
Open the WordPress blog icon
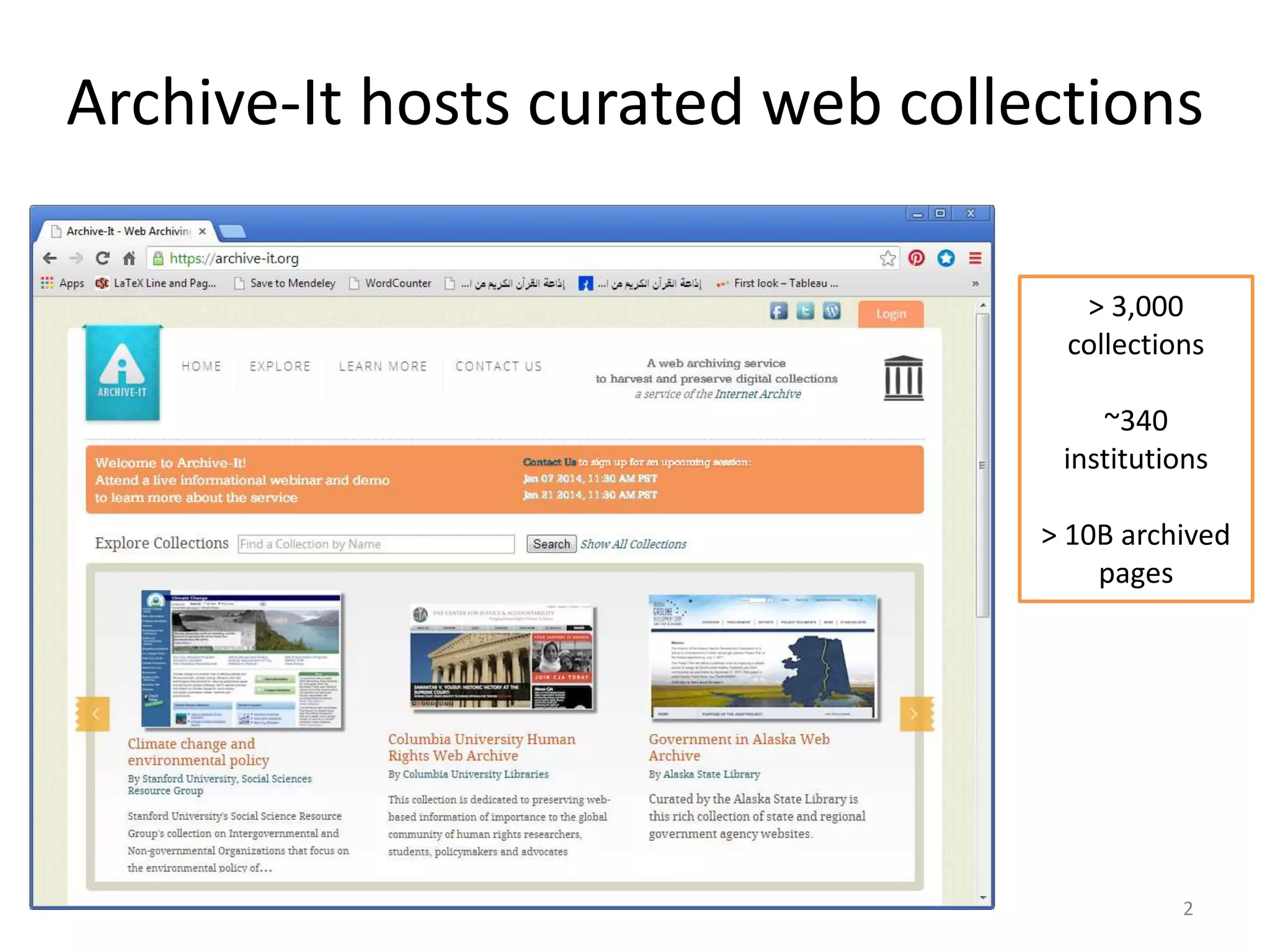coord(832,311)
